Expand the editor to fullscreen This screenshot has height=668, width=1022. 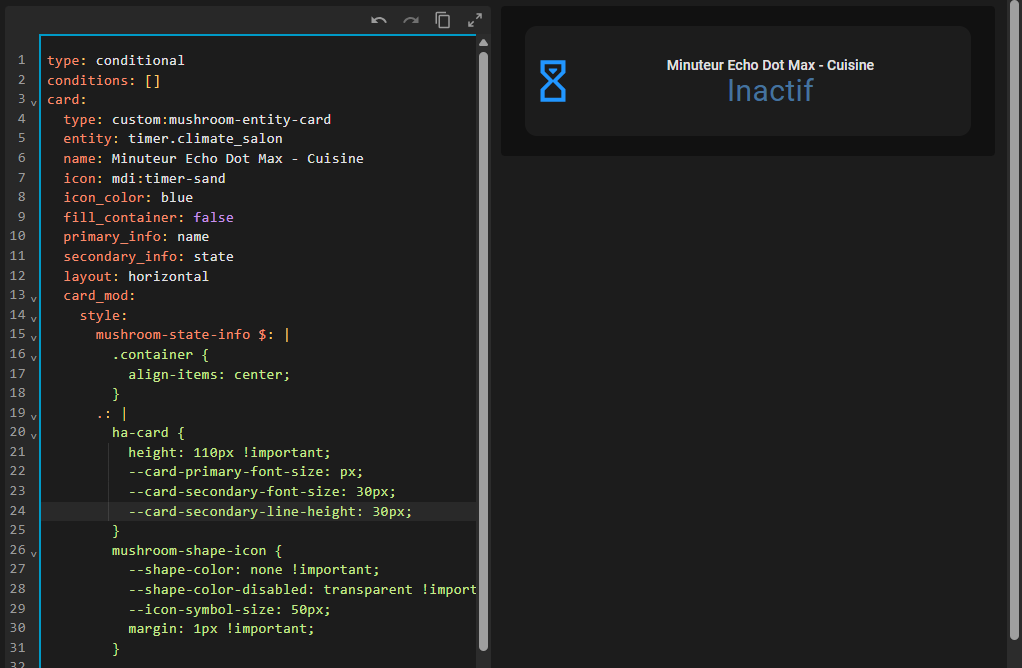point(475,20)
